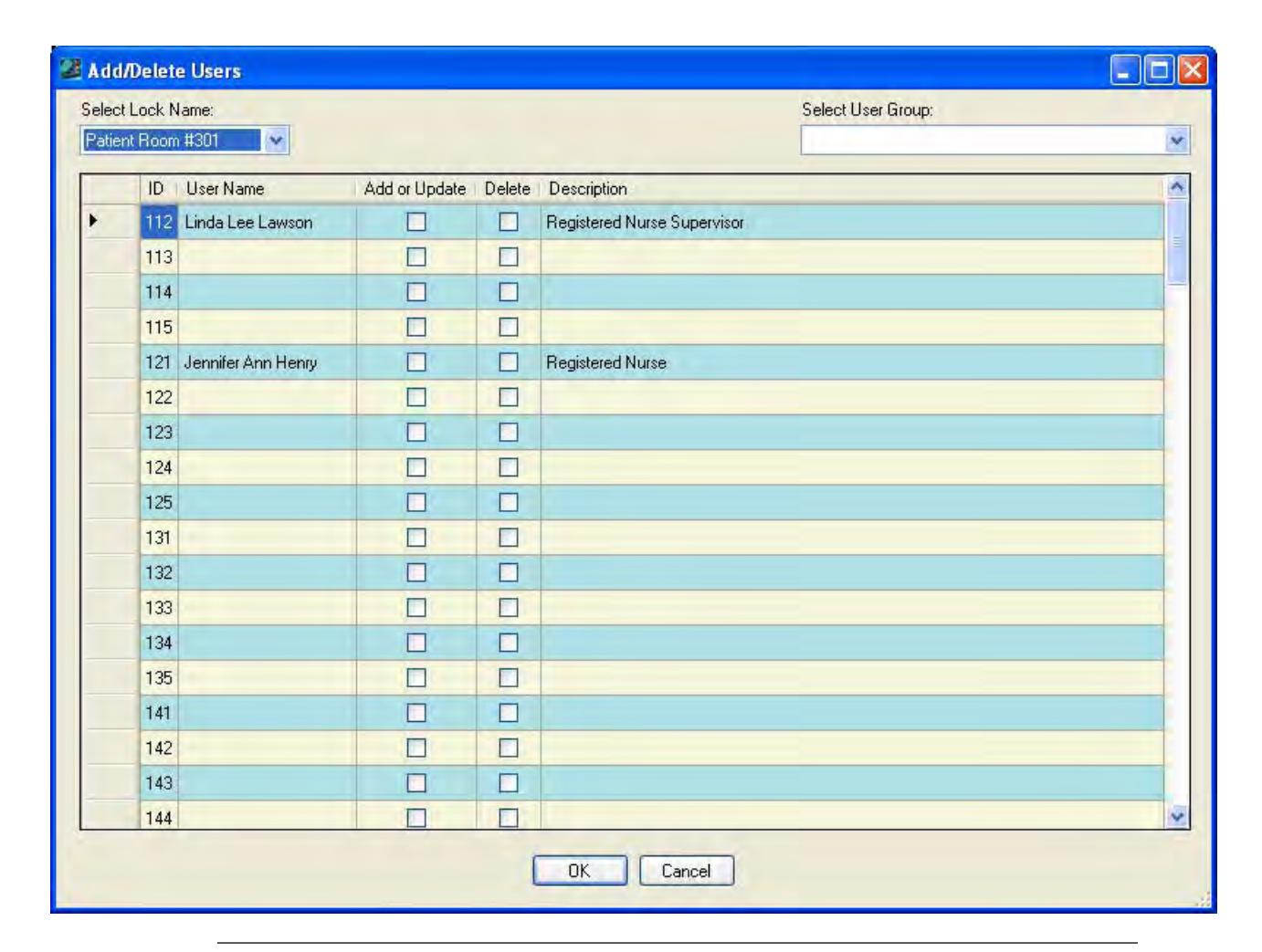Maximize the Add/Delete Users window
This screenshot has width=1262, height=952.
(x=1160, y=70)
